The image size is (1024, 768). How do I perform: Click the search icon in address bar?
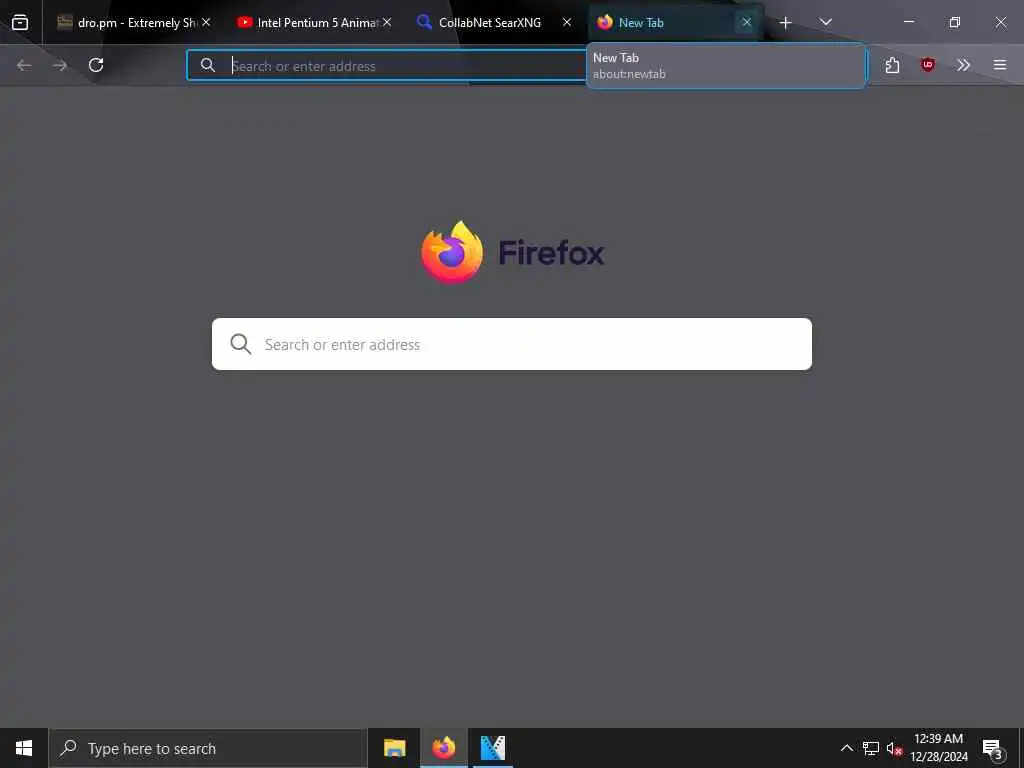tap(208, 65)
